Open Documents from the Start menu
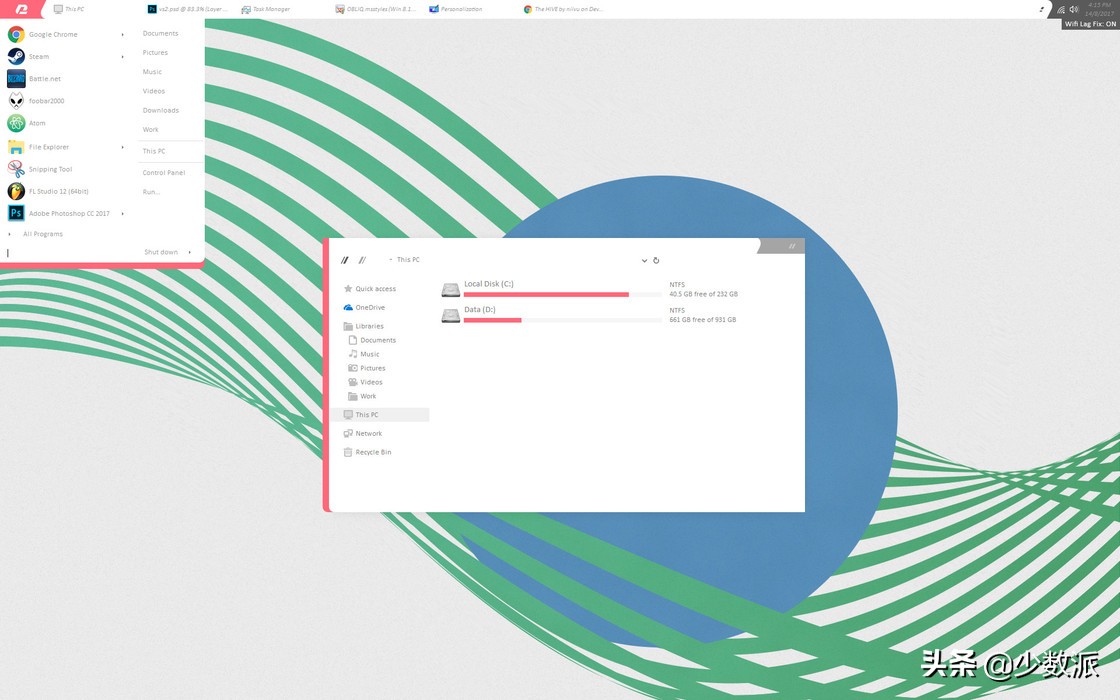The image size is (1120, 700). click(161, 33)
